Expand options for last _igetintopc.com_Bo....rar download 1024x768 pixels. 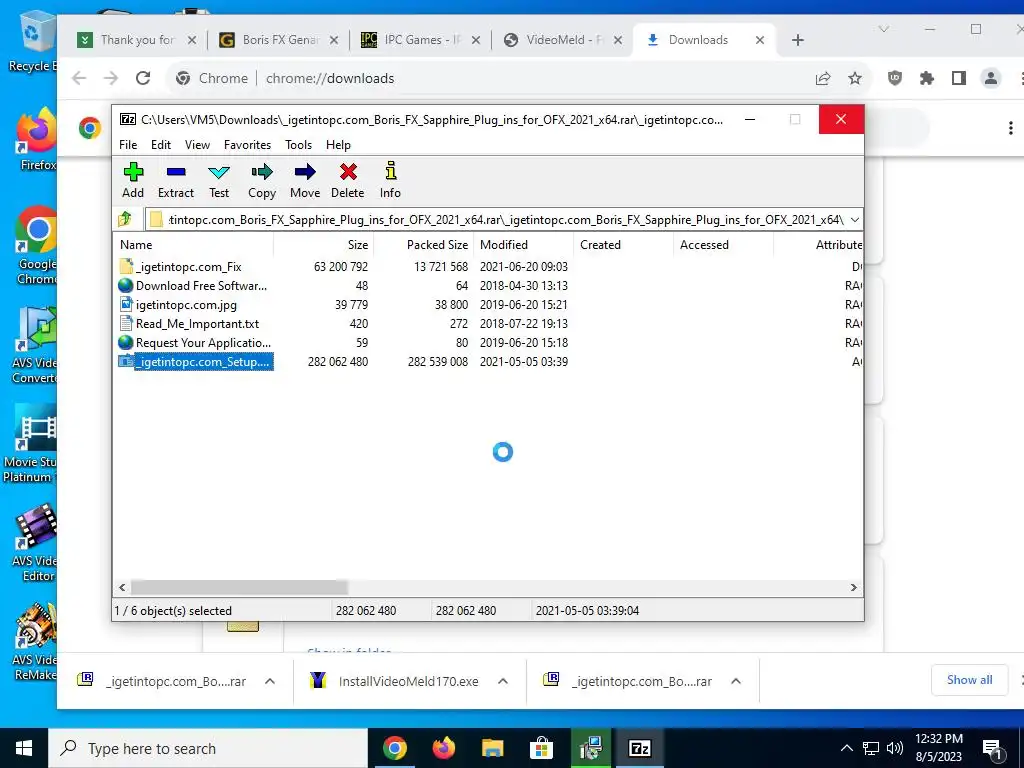pyautogui.click(x=736, y=681)
